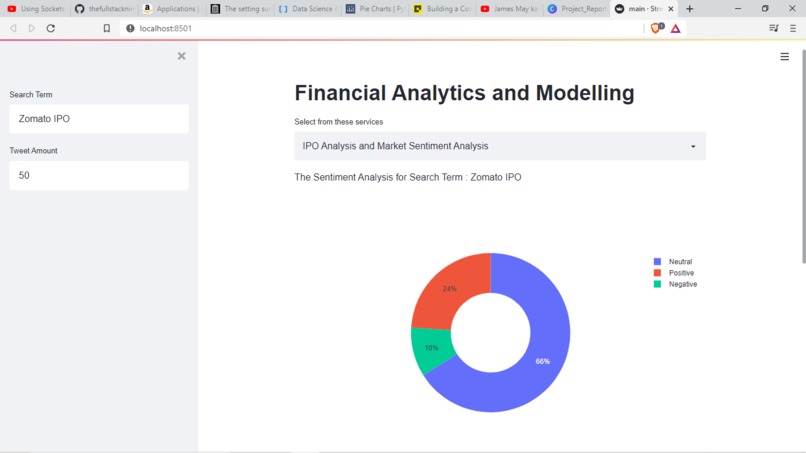Reload the localhost page
Screen dimensions: 806x453
coord(50,28)
